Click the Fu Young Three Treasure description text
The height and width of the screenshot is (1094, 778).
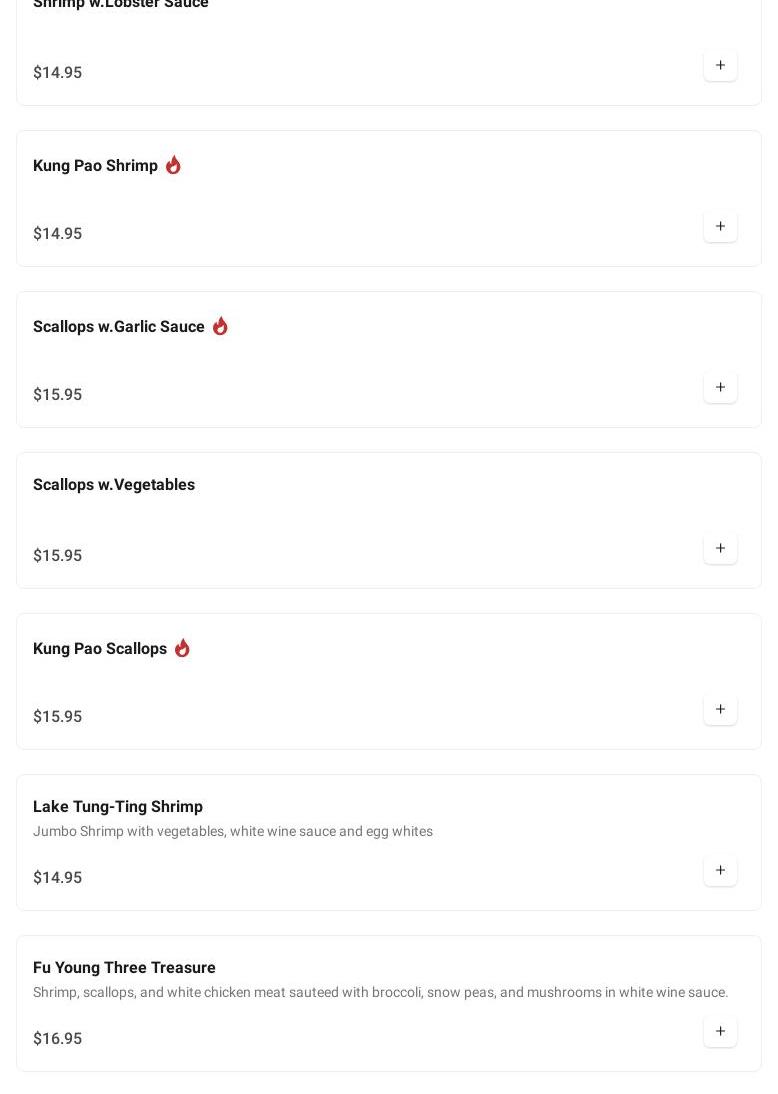click(380, 993)
